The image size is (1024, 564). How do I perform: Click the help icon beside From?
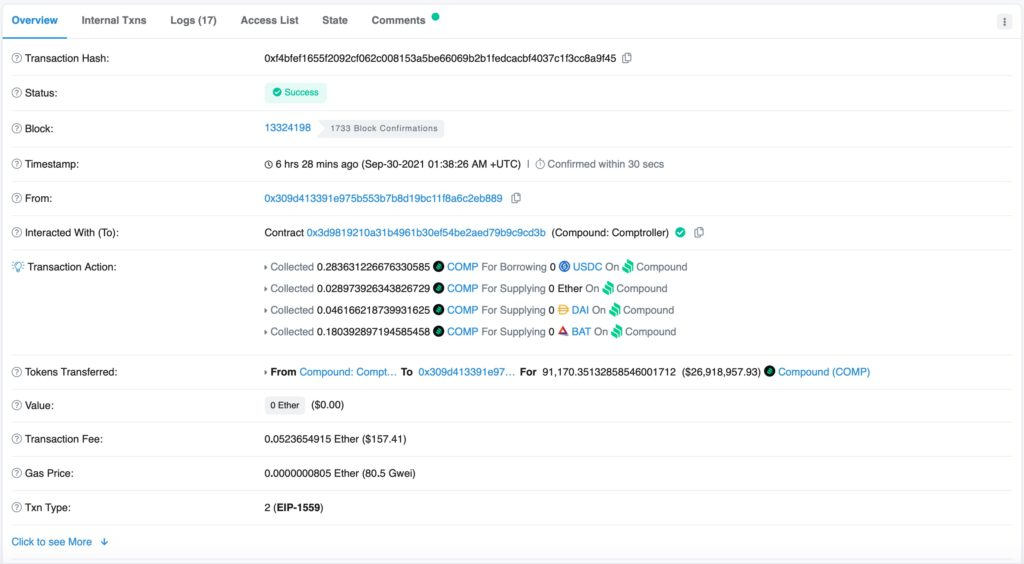(17, 198)
